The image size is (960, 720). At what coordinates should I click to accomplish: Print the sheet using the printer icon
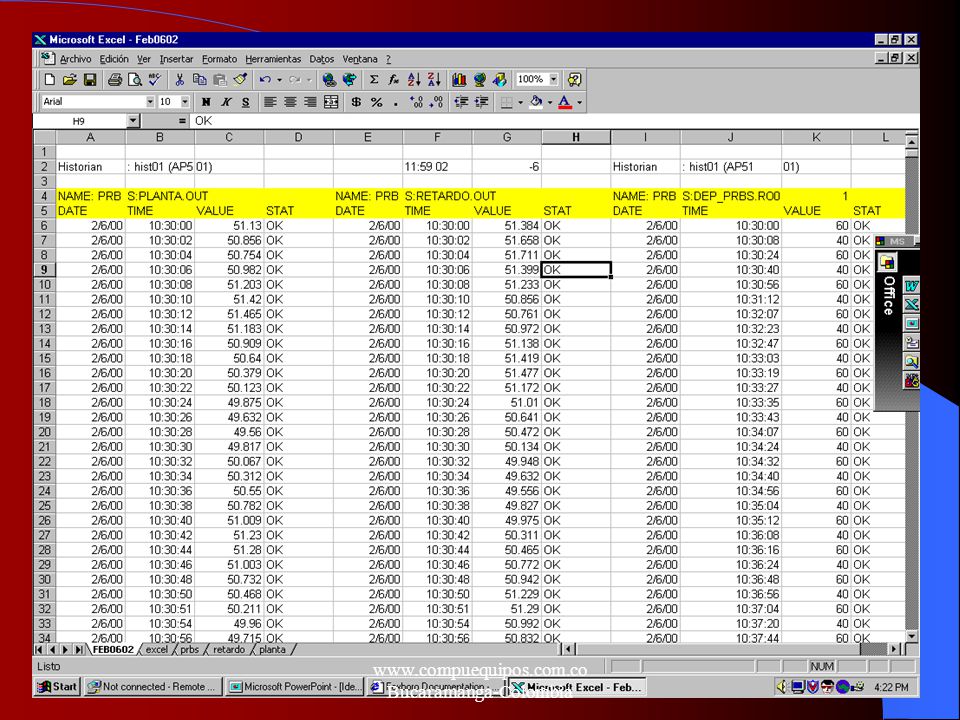click(114, 80)
